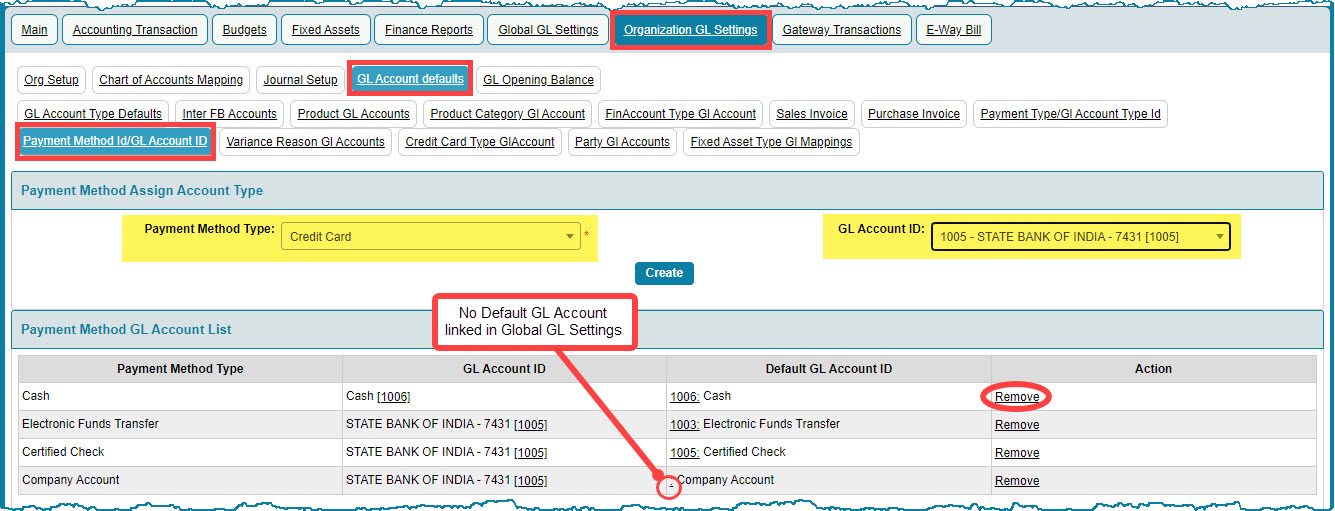Click the Default GL Account ID column header
This screenshot has height=511, width=1335.
pyautogui.click(x=828, y=369)
